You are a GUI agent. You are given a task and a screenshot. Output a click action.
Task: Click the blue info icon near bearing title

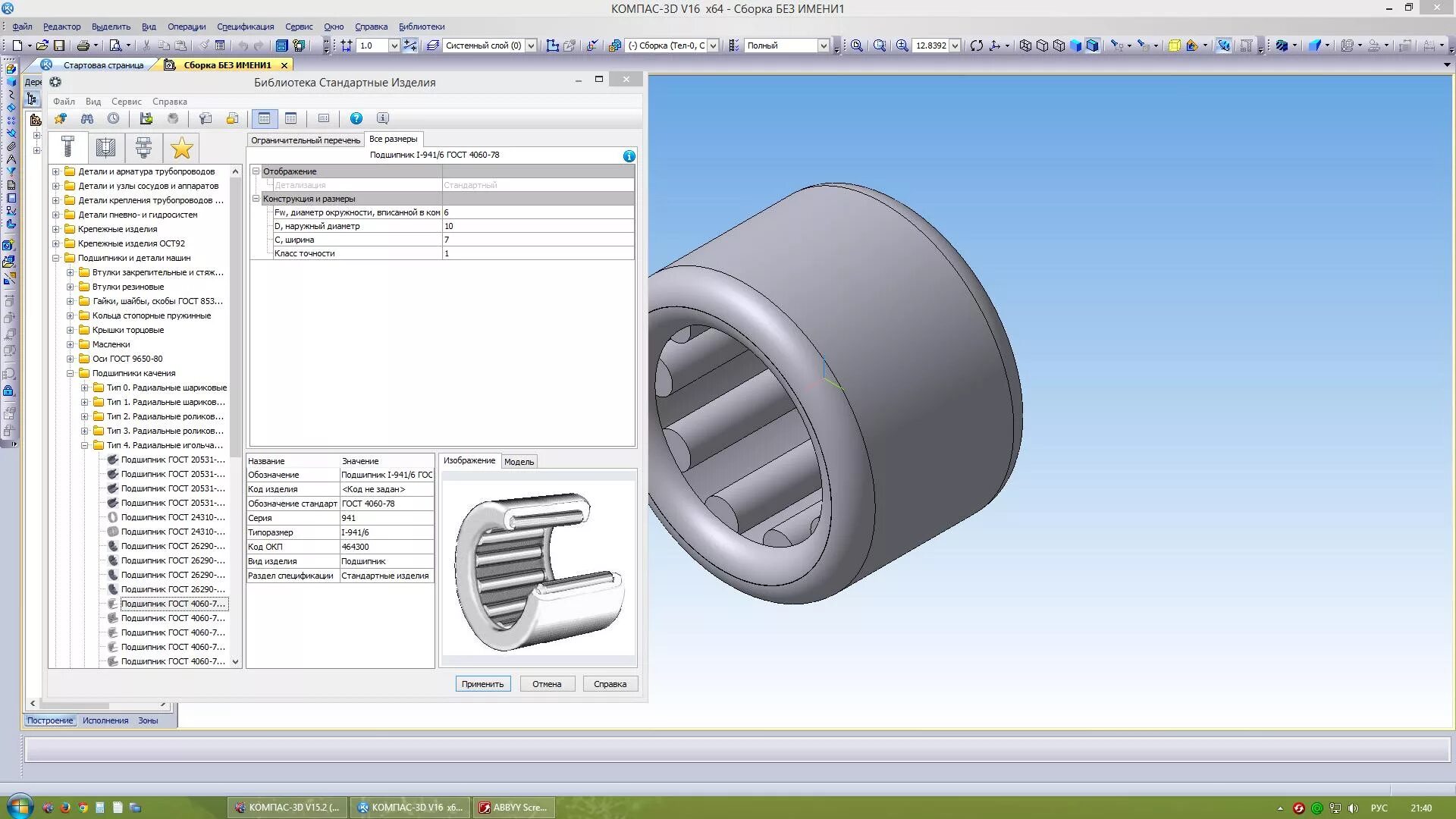click(x=629, y=156)
